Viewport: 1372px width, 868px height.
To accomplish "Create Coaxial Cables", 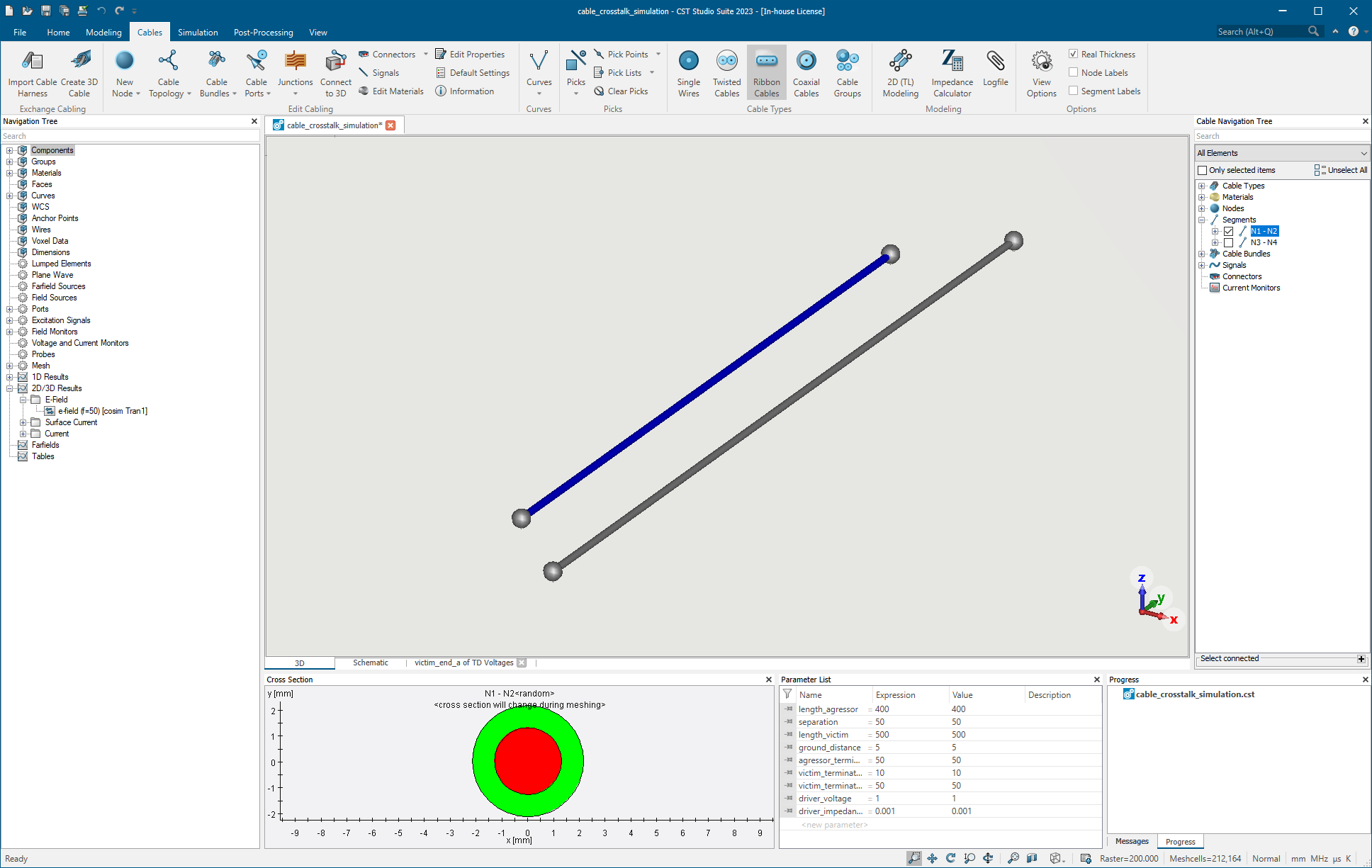I will tap(806, 72).
